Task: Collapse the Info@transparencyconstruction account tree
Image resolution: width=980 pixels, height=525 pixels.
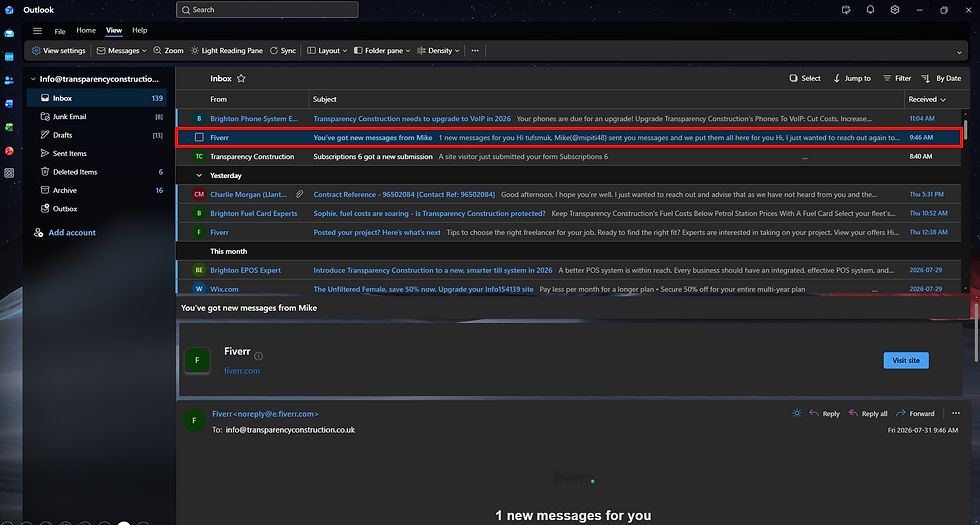Action: tap(33, 79)
